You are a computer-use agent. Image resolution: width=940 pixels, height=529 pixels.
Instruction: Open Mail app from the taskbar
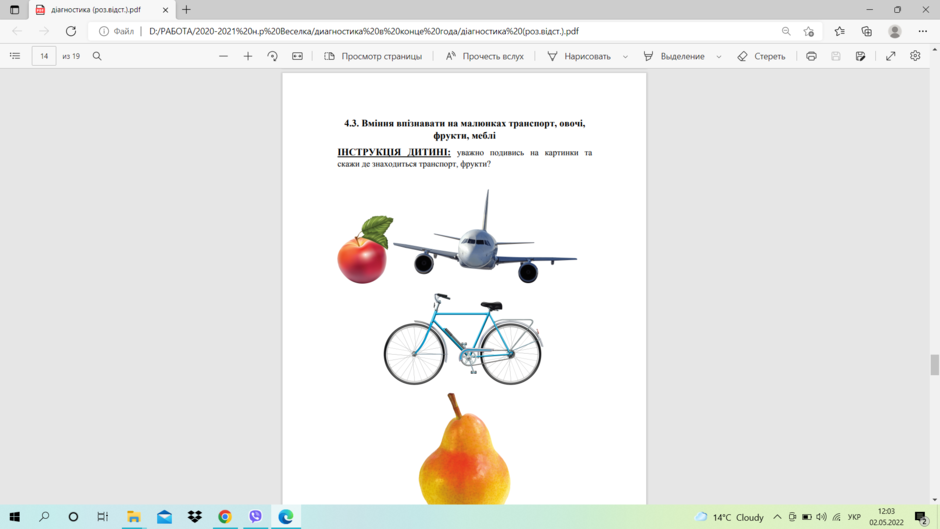coord(164,516)
